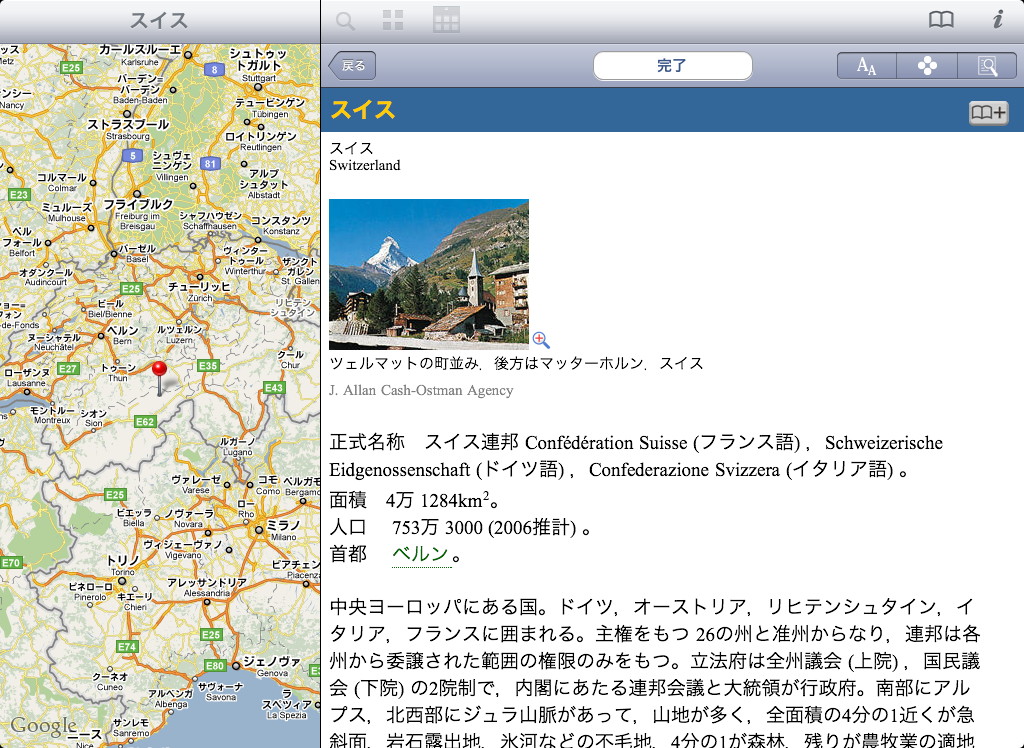The width and height of the screenshot is (1024, 748).
Task: Go back using the 戻る button
Action: tap(353, 66)
